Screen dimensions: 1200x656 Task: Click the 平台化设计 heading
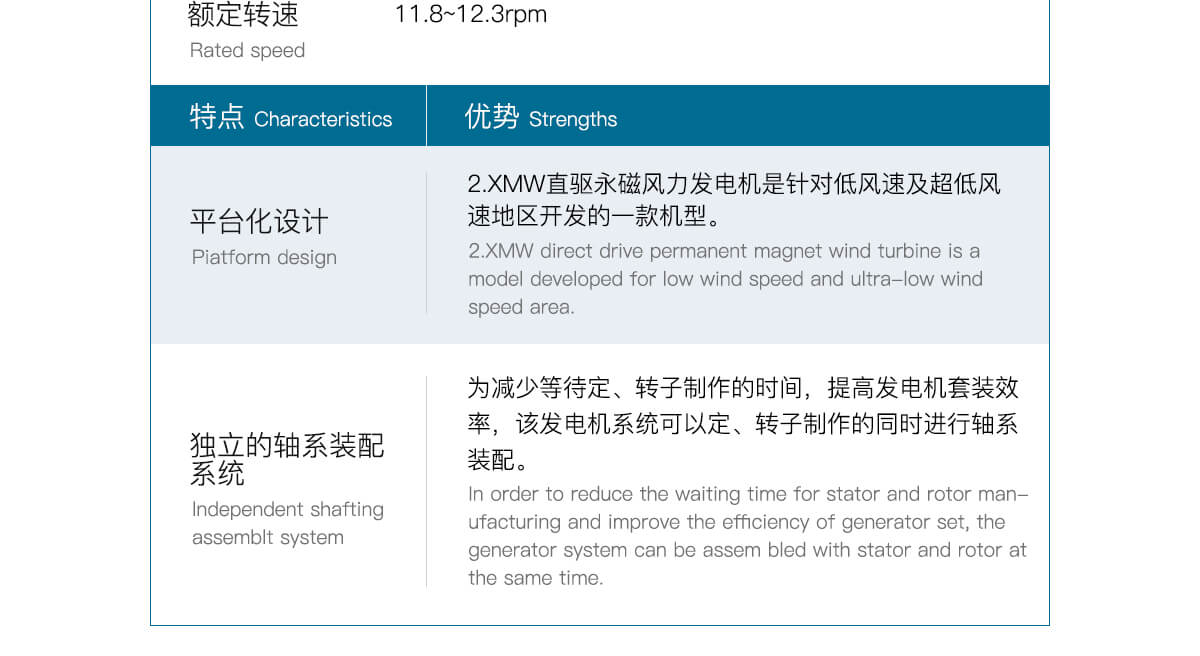click(259, 221)
